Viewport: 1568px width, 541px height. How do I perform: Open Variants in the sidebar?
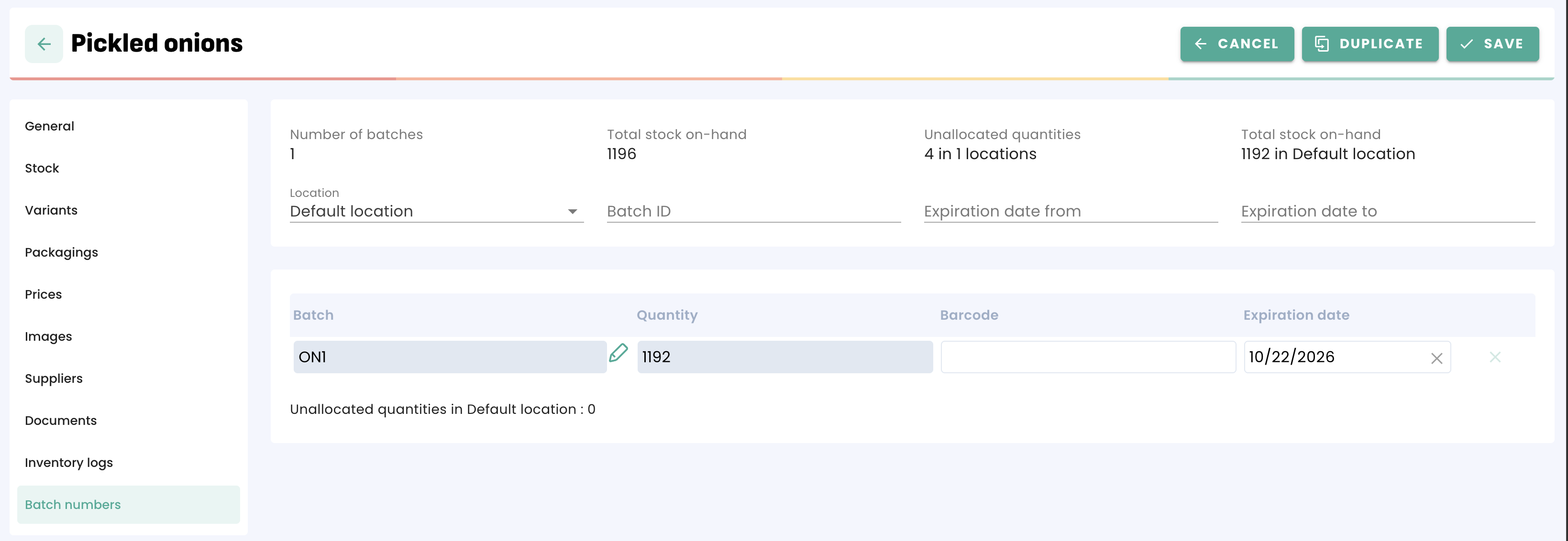(x=51, y=210)
